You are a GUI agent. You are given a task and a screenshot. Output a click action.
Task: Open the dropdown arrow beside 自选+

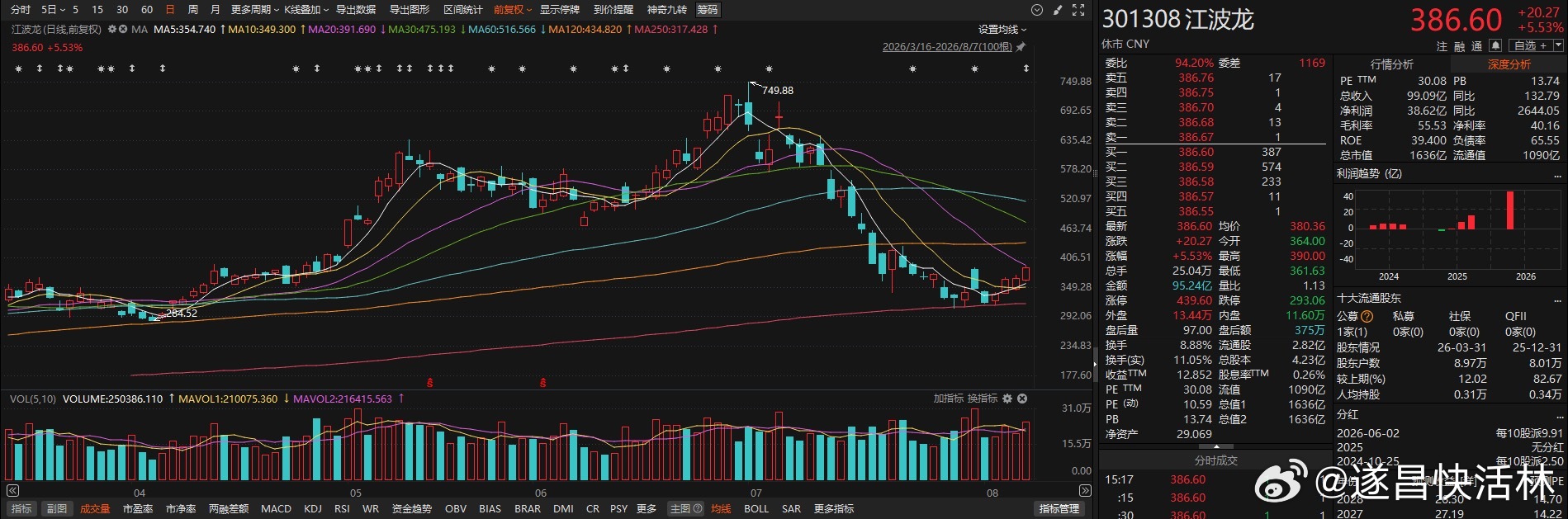click(1558, 46)
